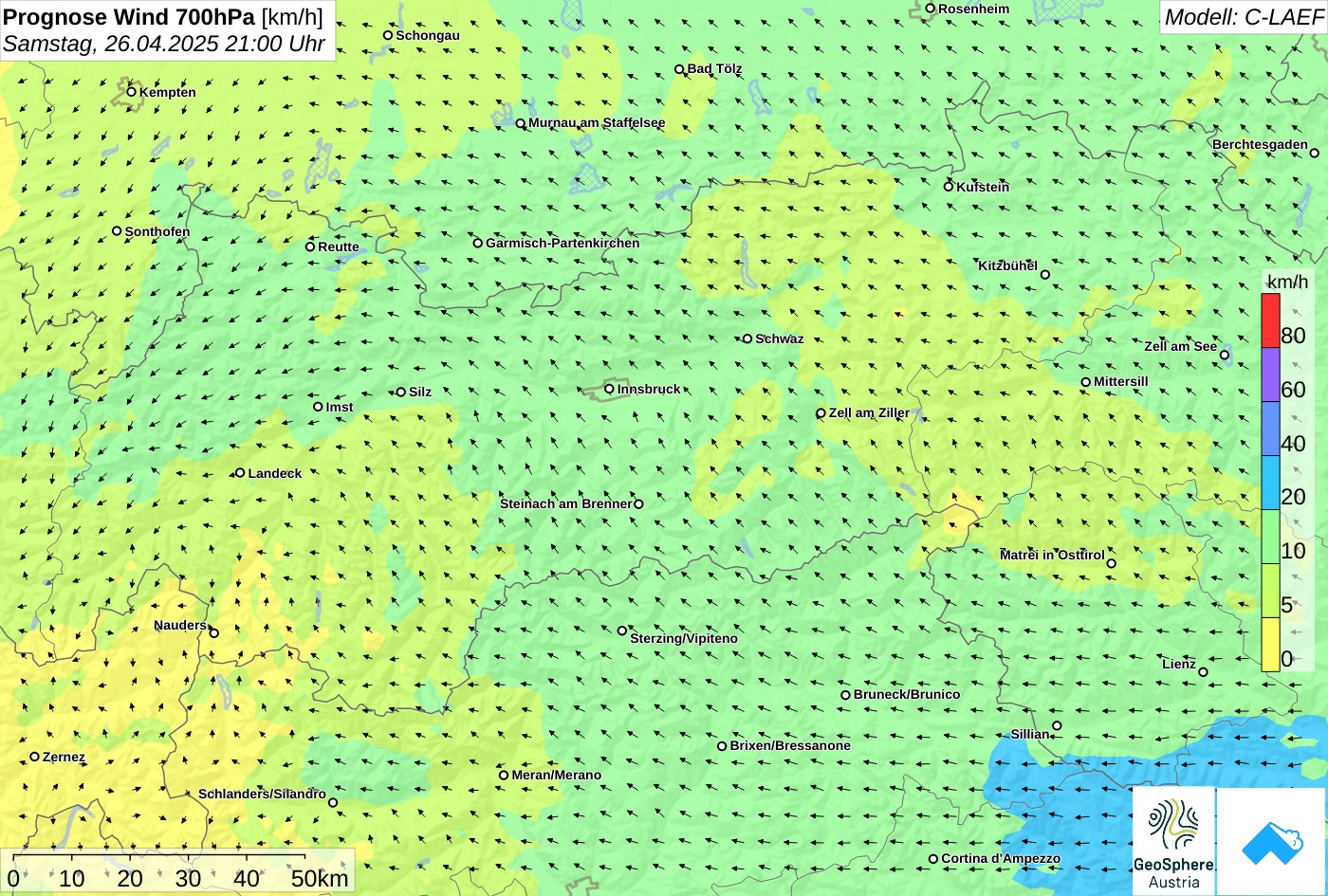Click the purple 60 km/h legend swatch
This screenshot has height=896, width=1328.
(x=1270, y=375)
